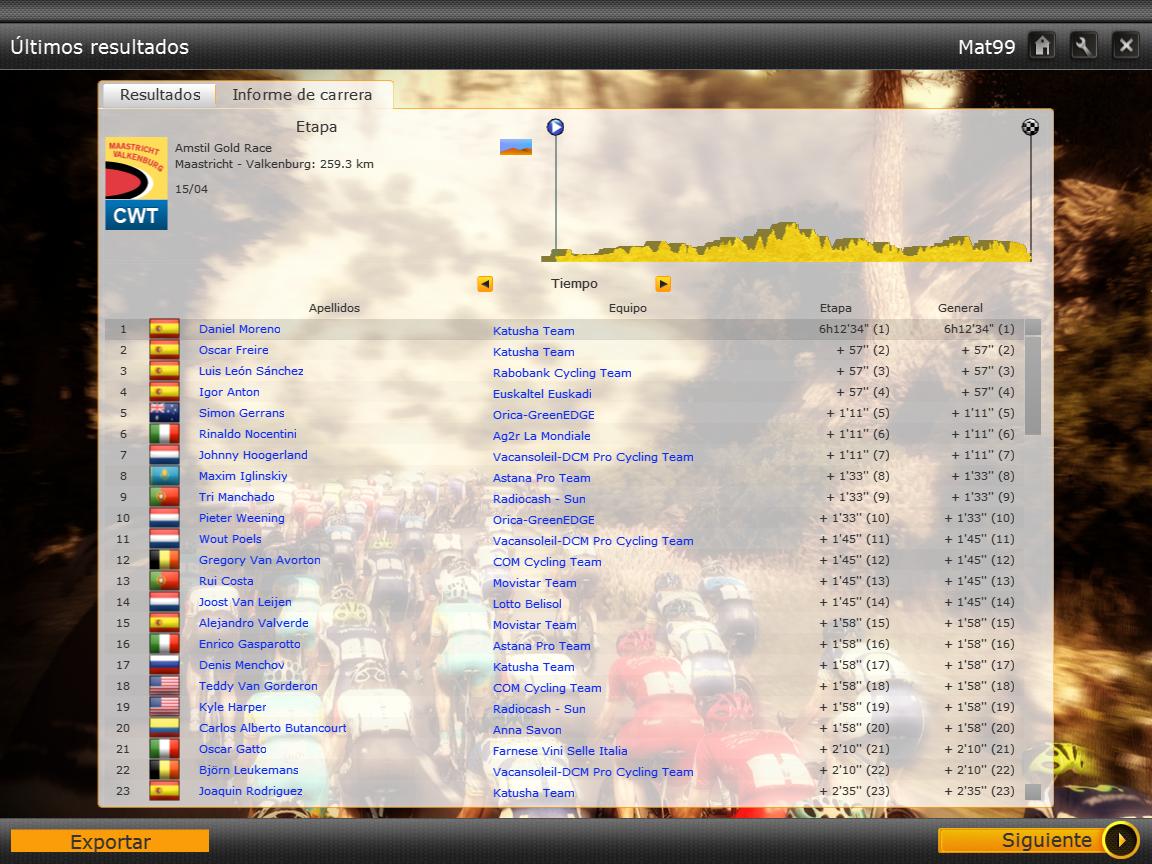Open rider Oscar Freire's profile link
Image resolution: width=1152 pixels, height=864 pixels.
click(x=233, y=350)
